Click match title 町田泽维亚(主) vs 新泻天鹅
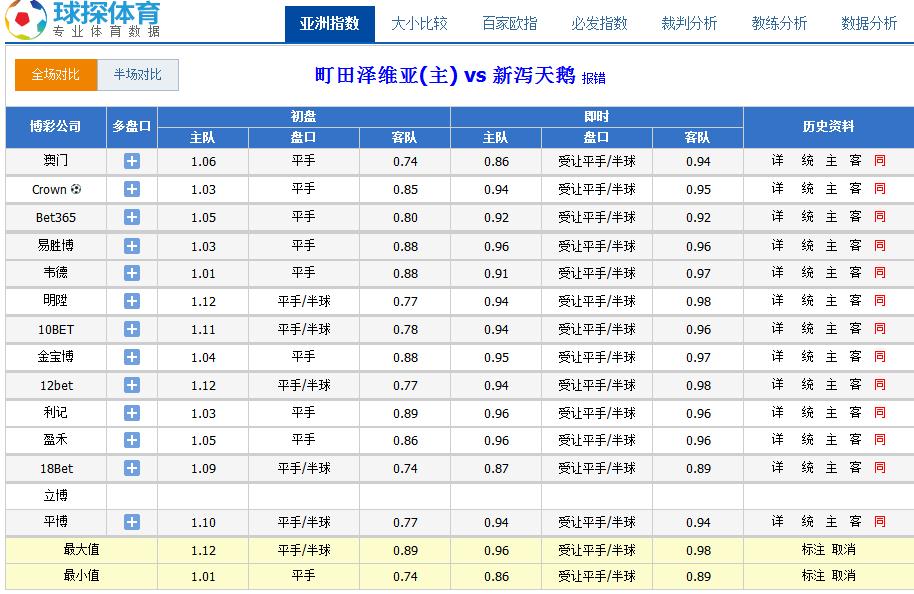The height and width of the screenshot is (594, 914). pos(445,76)
